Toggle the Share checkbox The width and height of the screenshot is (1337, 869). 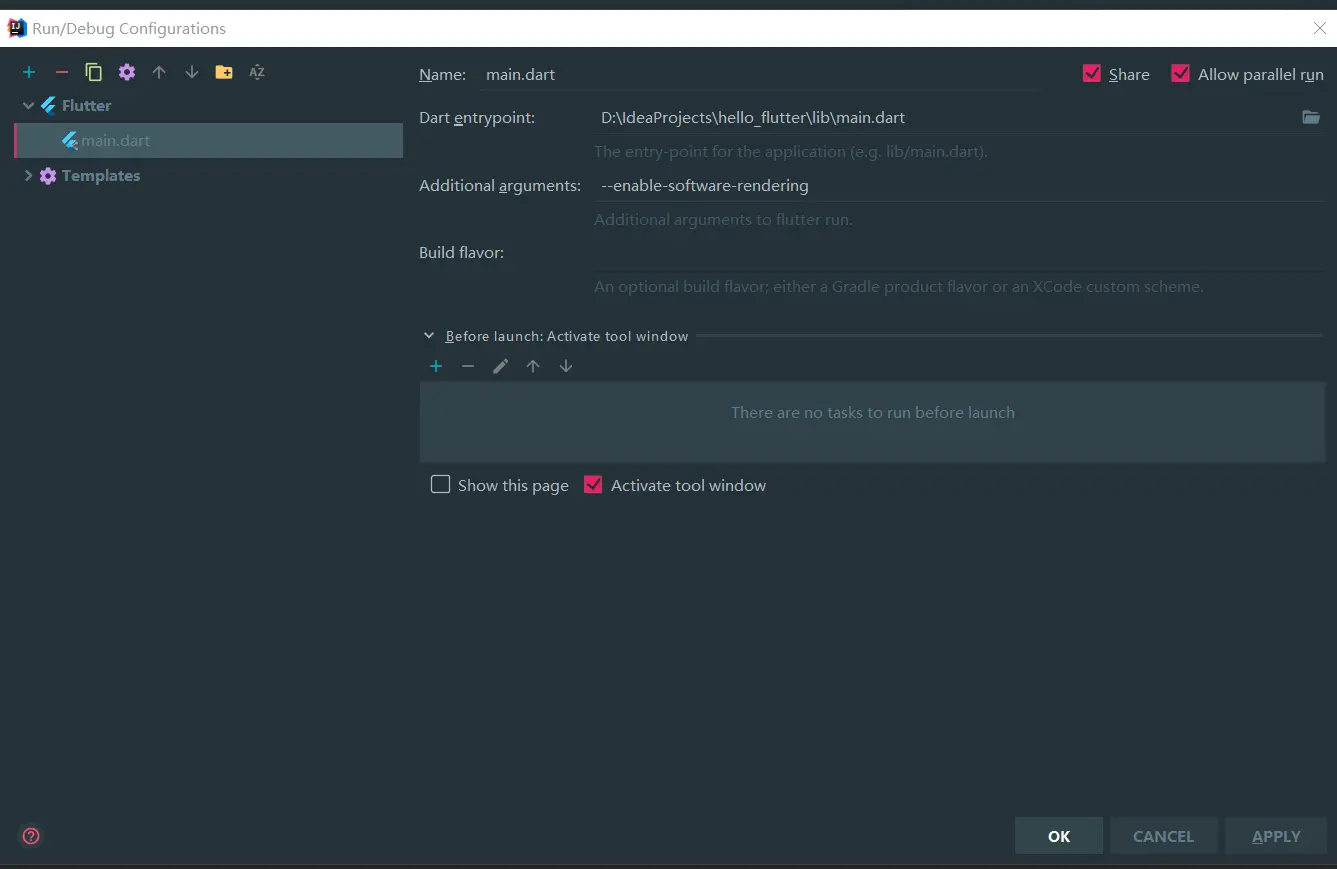click(1092, 73)
